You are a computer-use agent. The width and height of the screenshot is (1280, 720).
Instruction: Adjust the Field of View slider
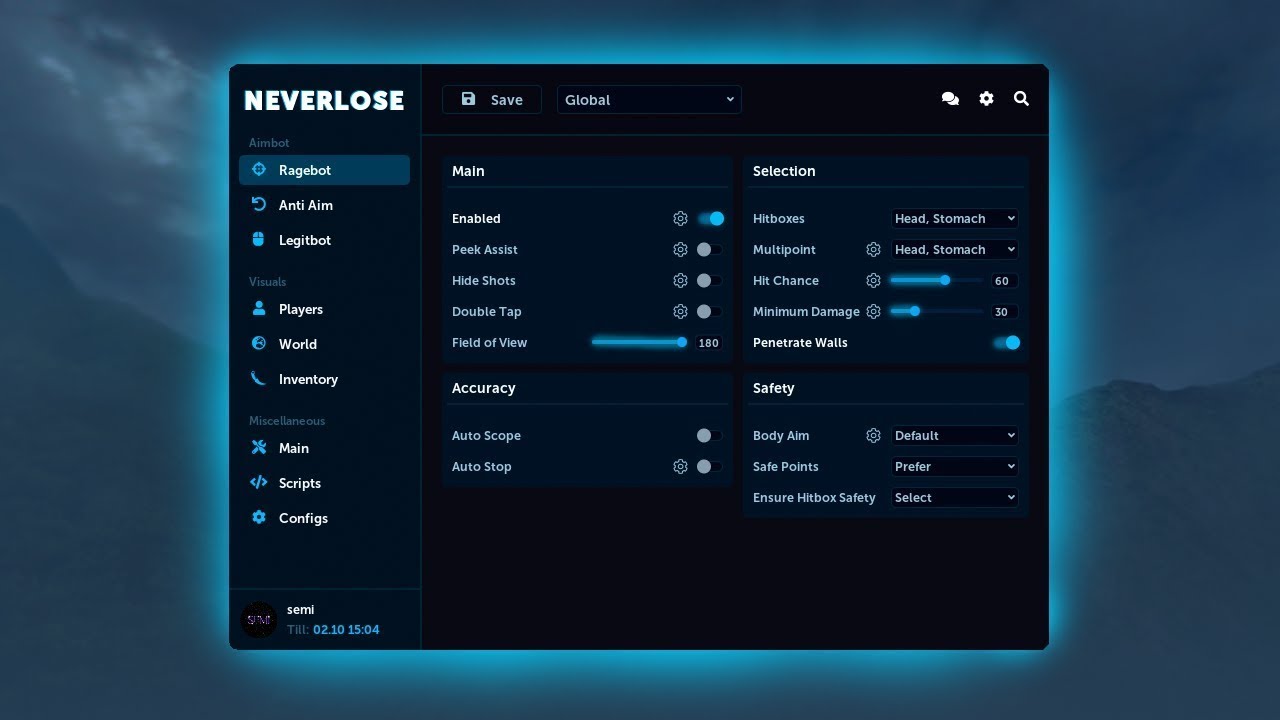639,342
